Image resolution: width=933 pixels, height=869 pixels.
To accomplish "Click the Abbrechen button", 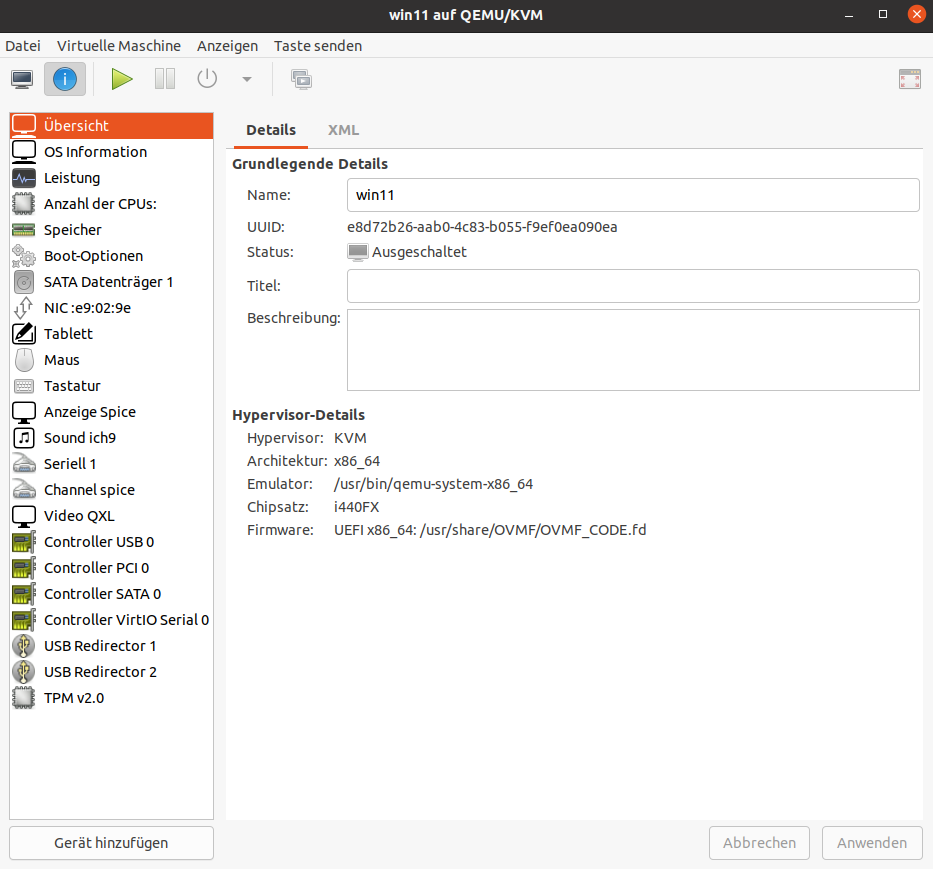I will (759, 843).
